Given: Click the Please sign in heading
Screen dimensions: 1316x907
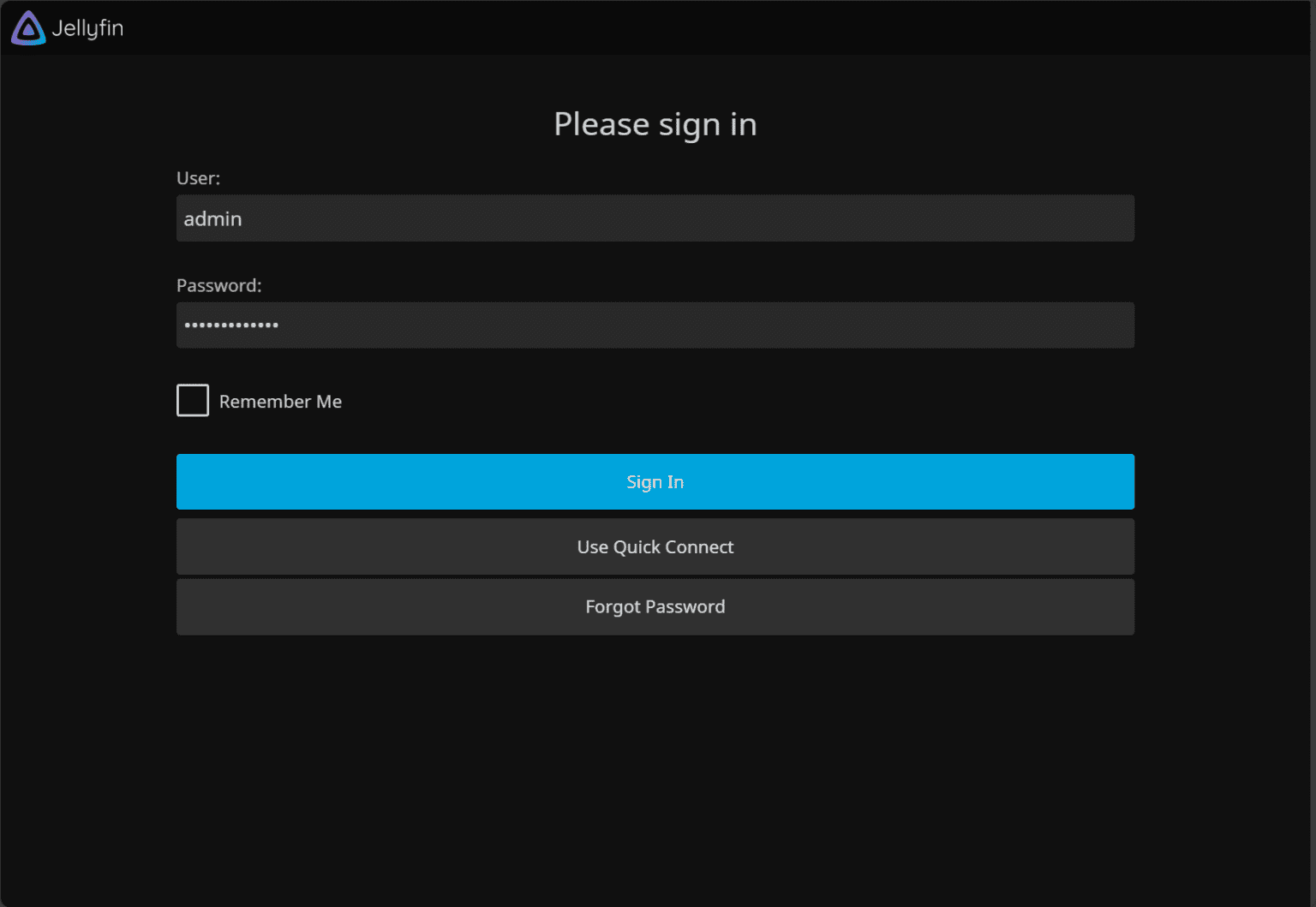Looking at the screenshot, I should (x=655, y=123).
